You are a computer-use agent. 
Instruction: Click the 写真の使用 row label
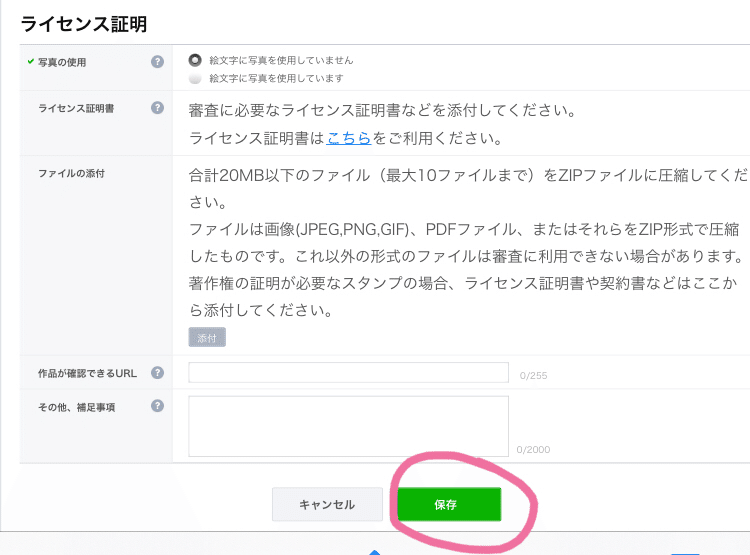62,62
